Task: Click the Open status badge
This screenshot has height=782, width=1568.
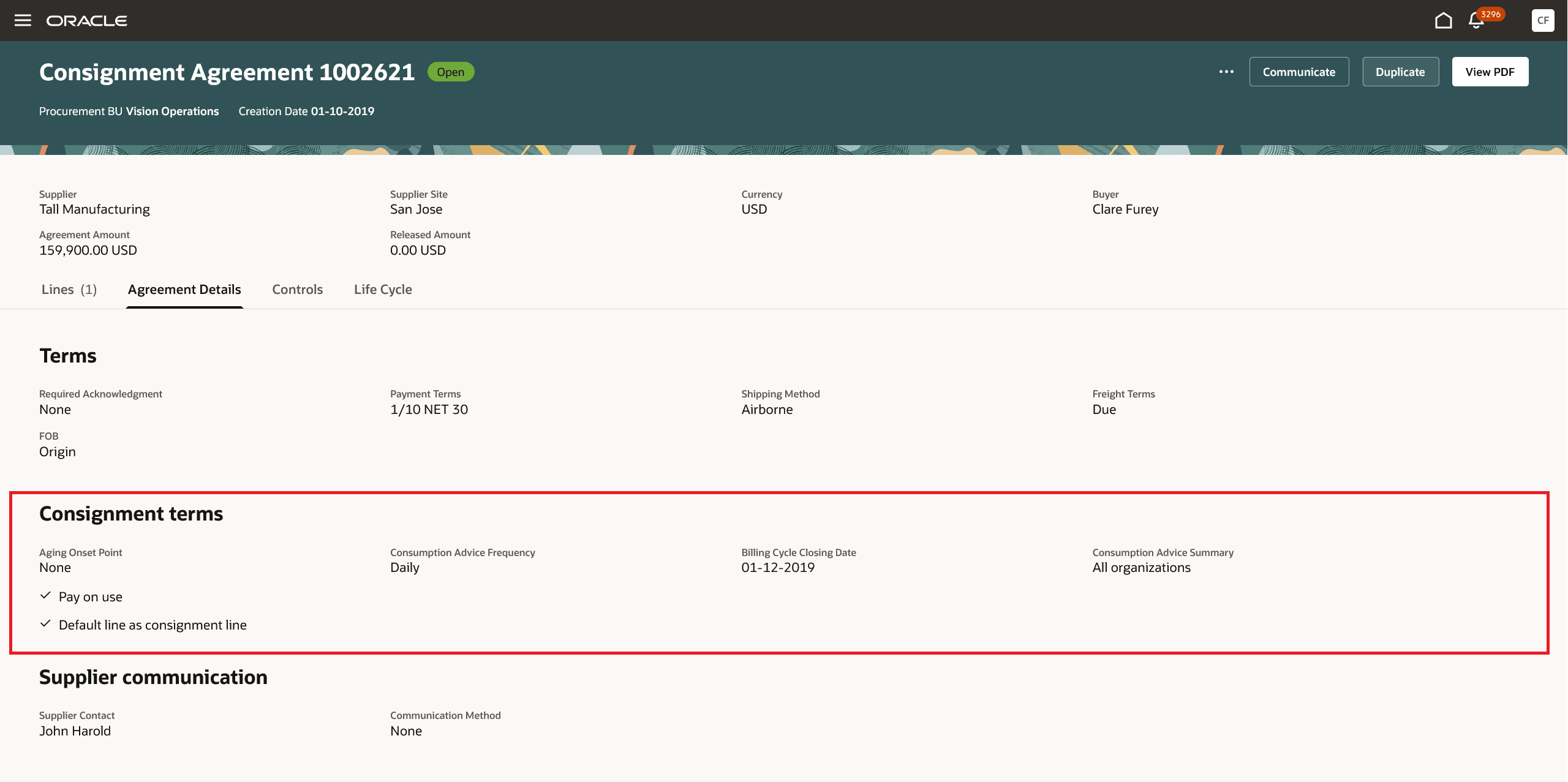Action: click(450, 72)
